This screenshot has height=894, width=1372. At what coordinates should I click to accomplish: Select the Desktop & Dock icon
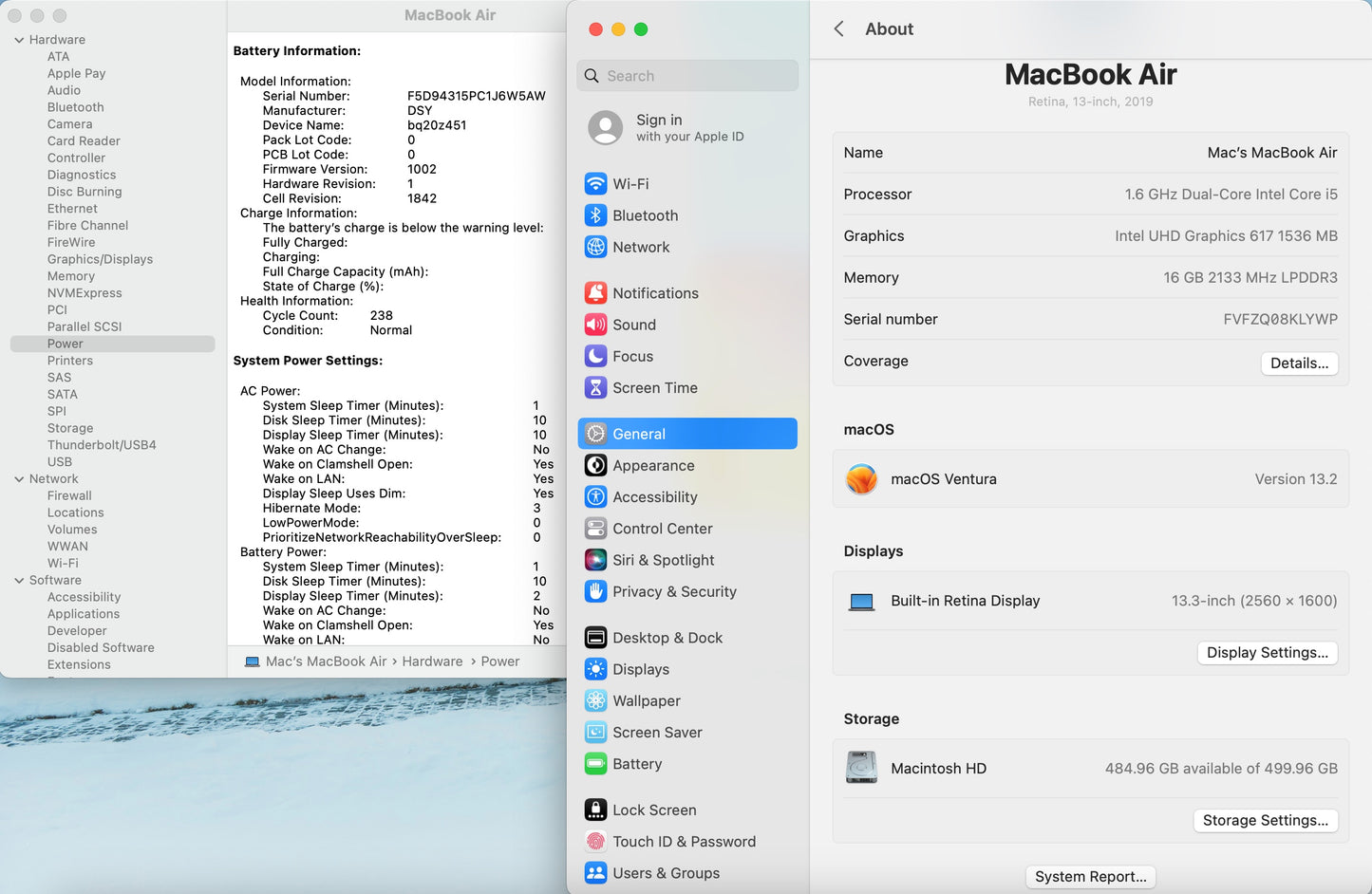[x=595, y=637]
